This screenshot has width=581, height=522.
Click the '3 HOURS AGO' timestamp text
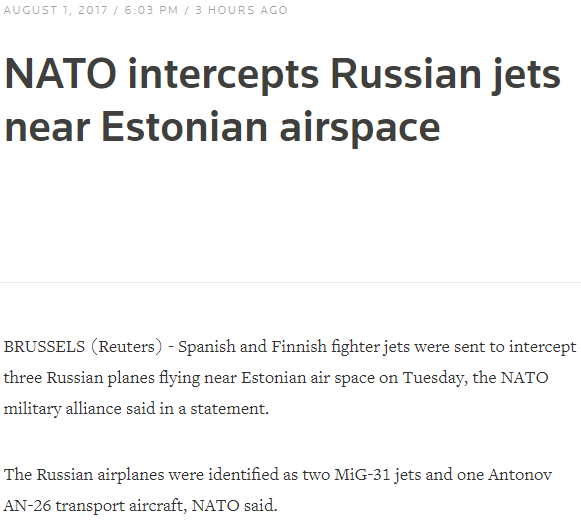point(241,10)
